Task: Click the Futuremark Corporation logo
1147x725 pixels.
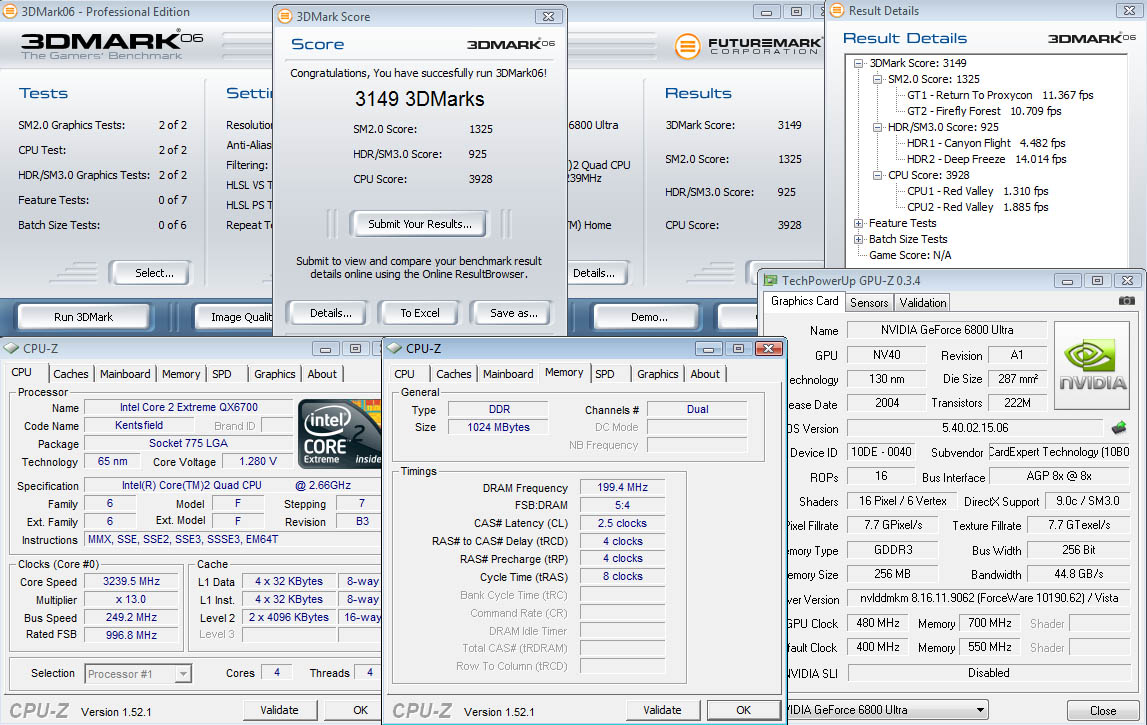Action: (748, 45)
